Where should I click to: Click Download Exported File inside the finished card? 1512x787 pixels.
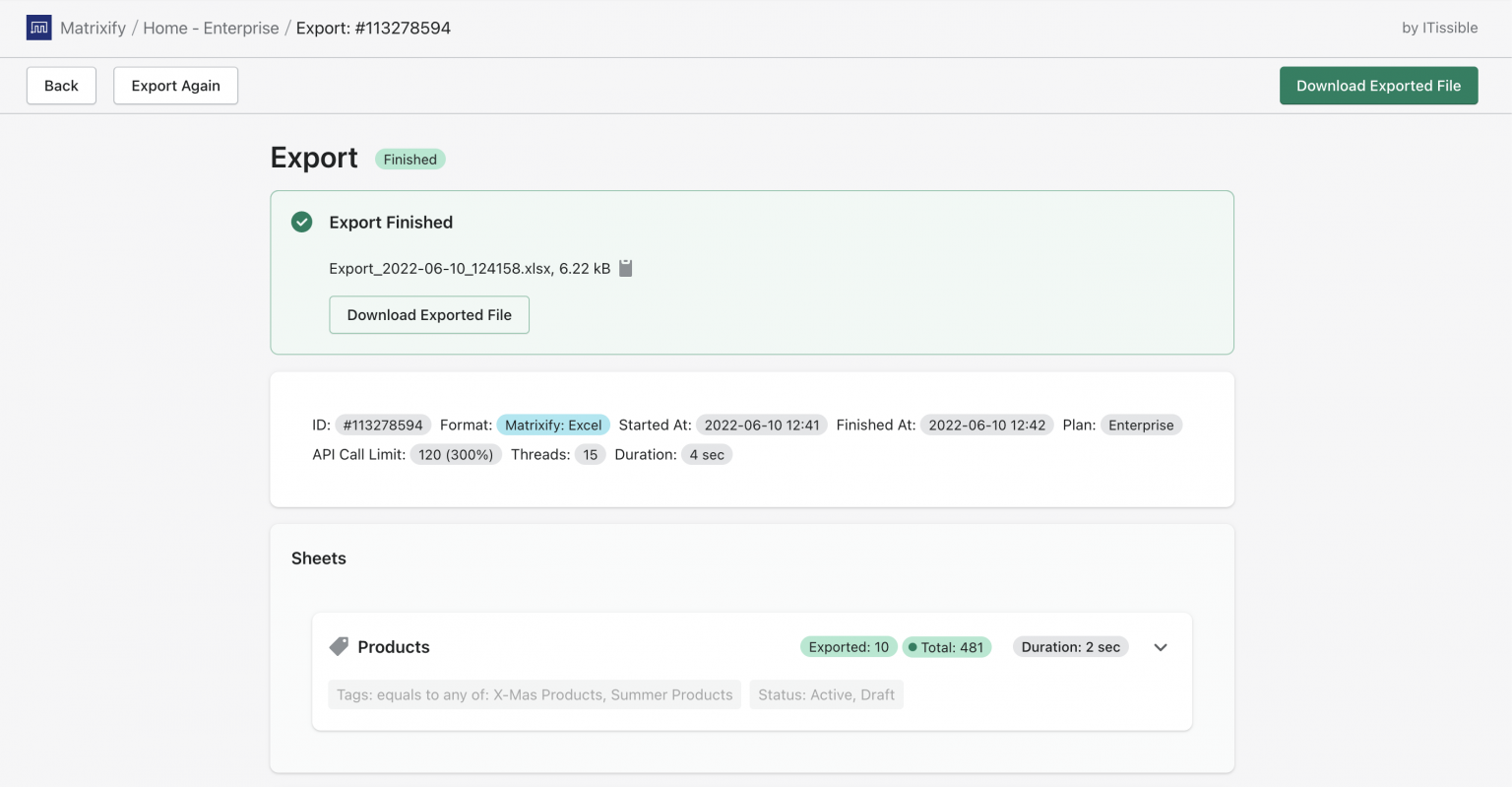coord(429,314)
